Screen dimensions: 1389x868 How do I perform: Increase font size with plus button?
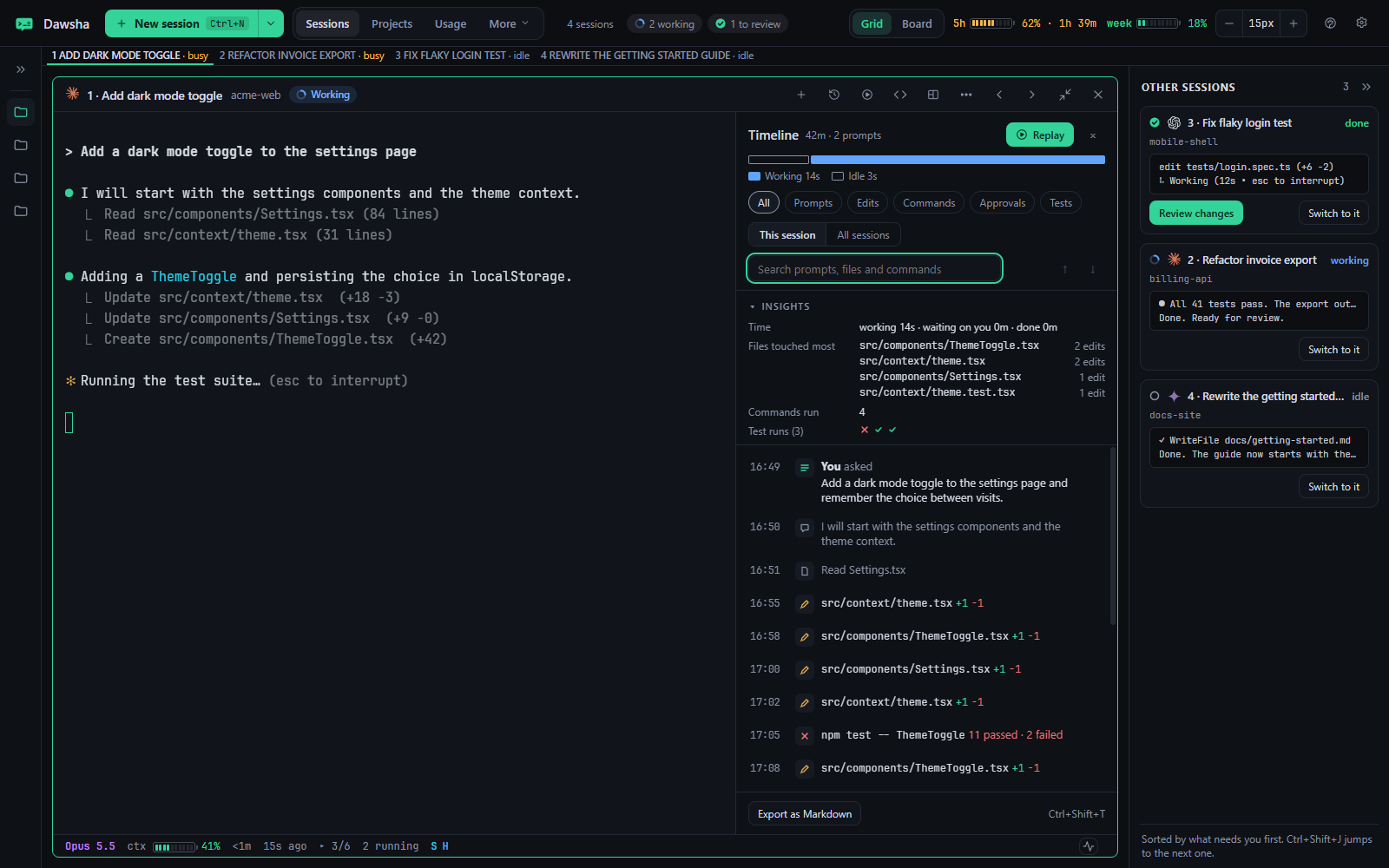(1294, 23)
